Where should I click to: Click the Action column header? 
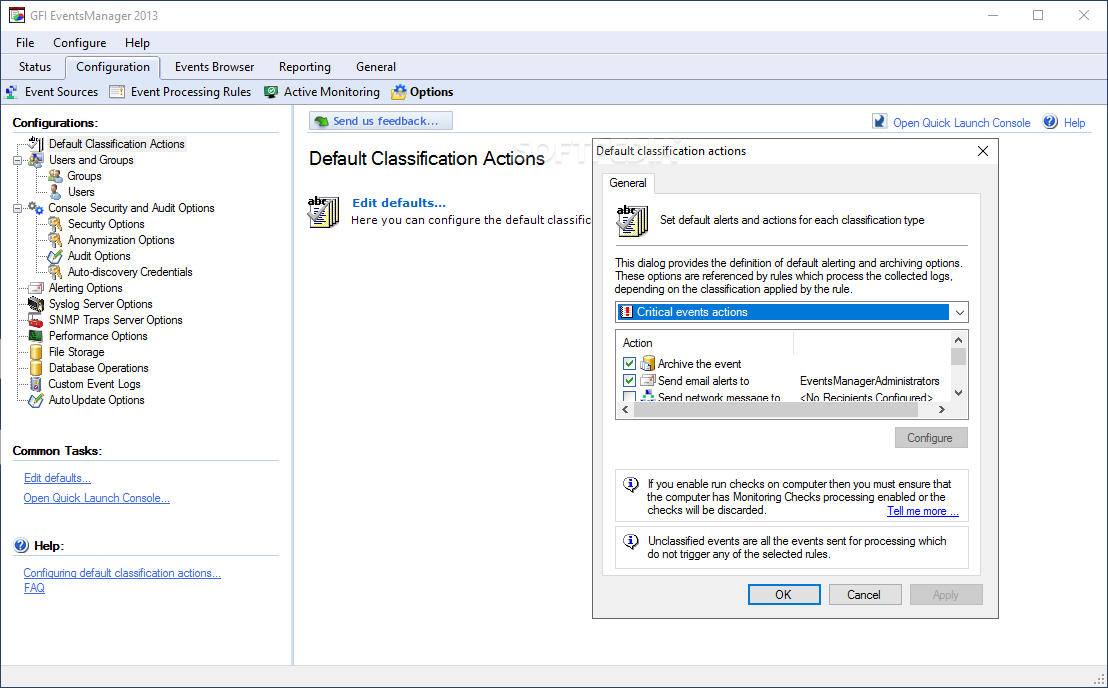point(705,343)
